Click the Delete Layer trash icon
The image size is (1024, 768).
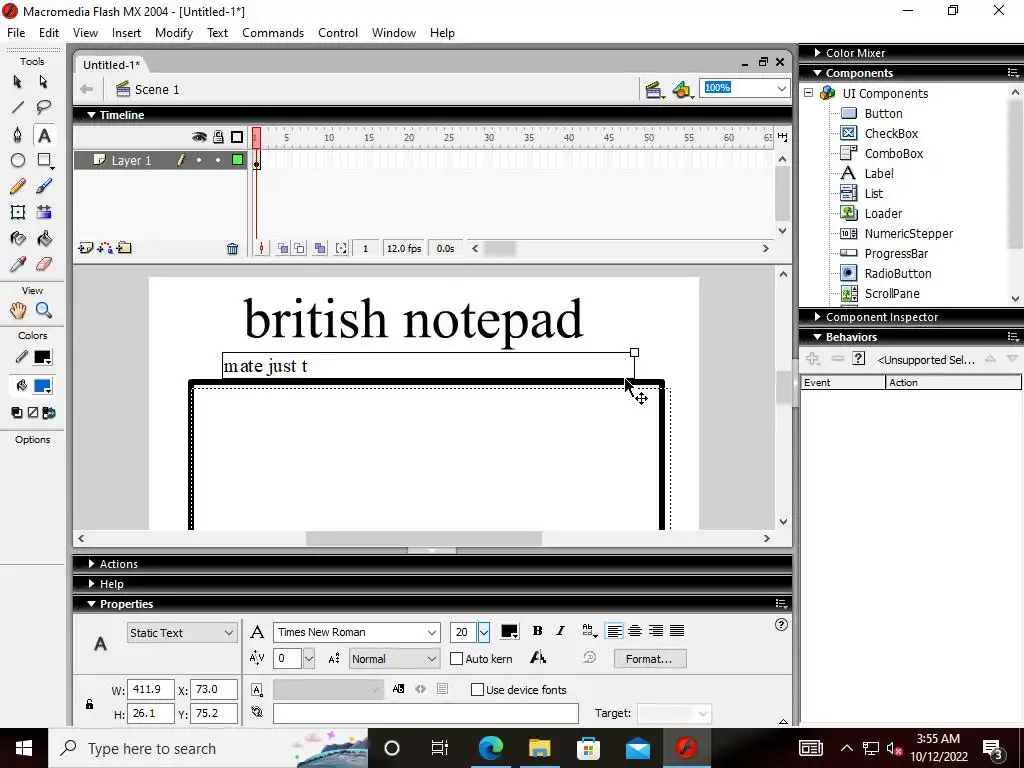pyautogui.click(x=232, y=249)
